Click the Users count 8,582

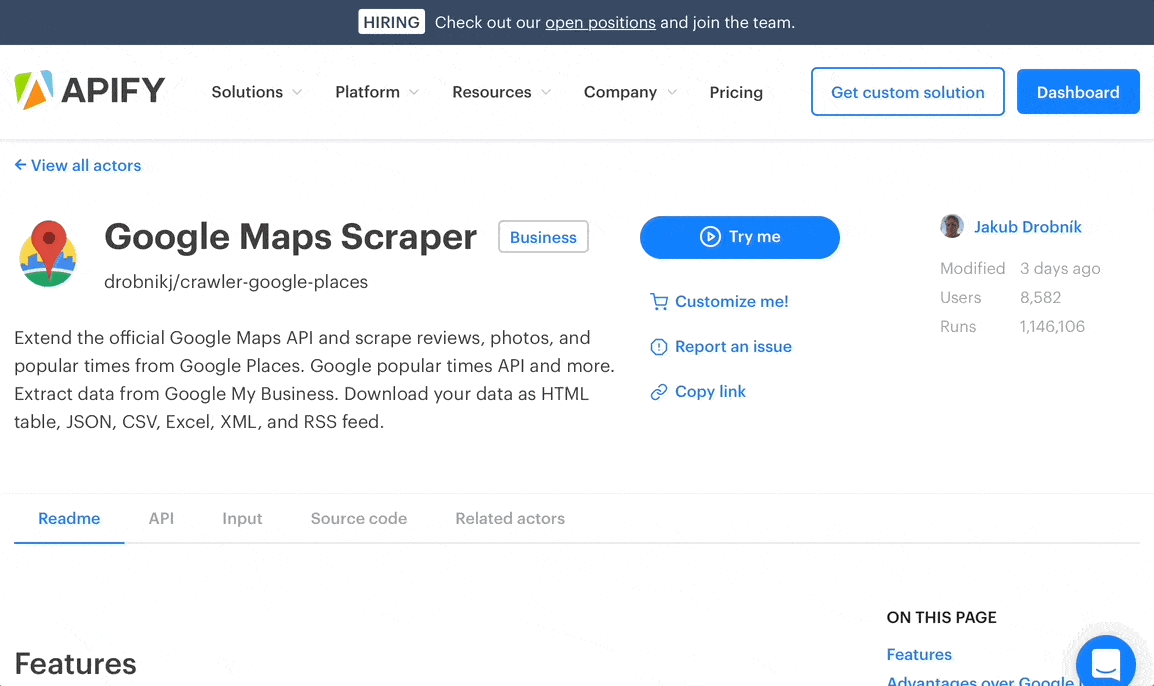[1041, 297]
